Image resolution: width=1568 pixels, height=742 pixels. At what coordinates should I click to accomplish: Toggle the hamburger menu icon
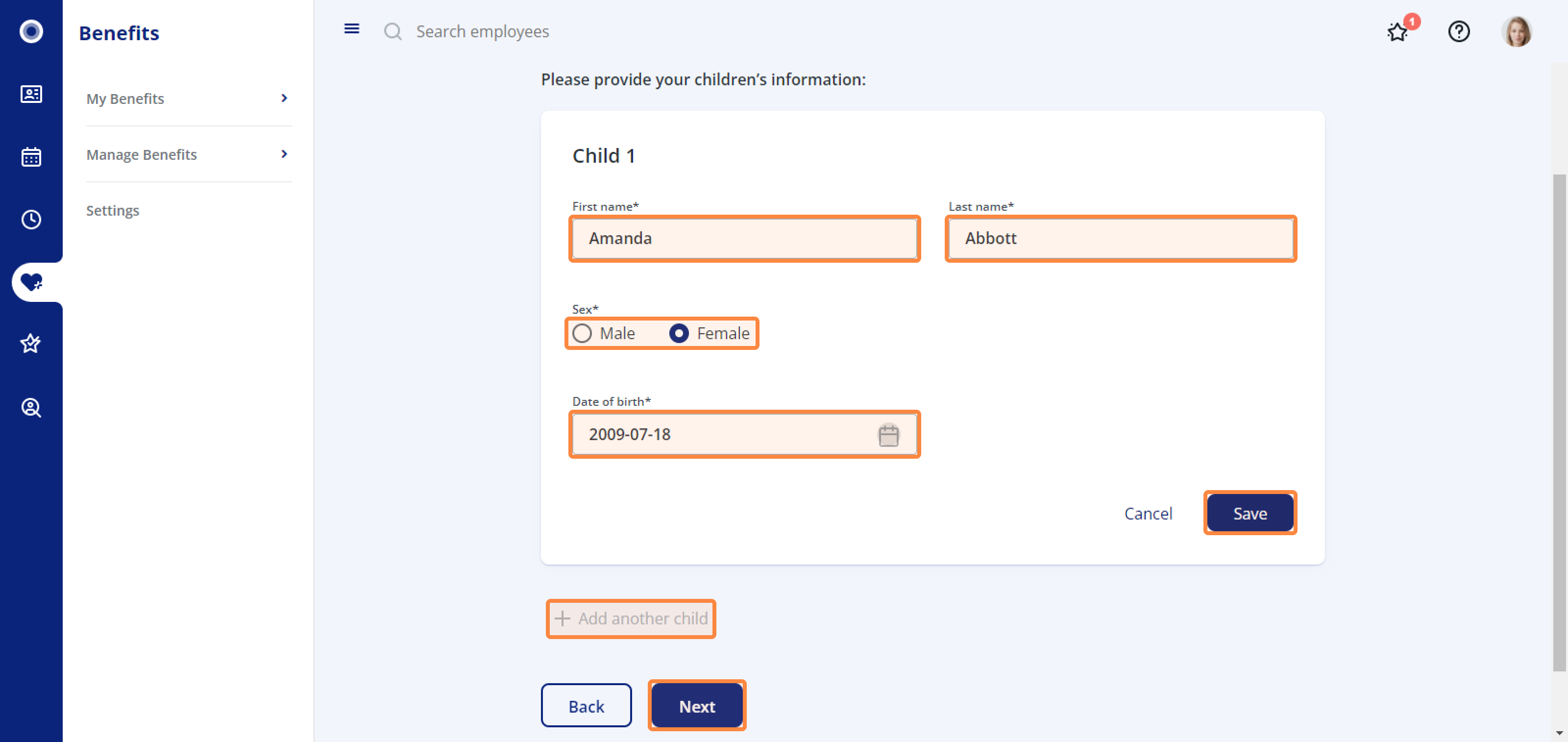pos(352,28)
